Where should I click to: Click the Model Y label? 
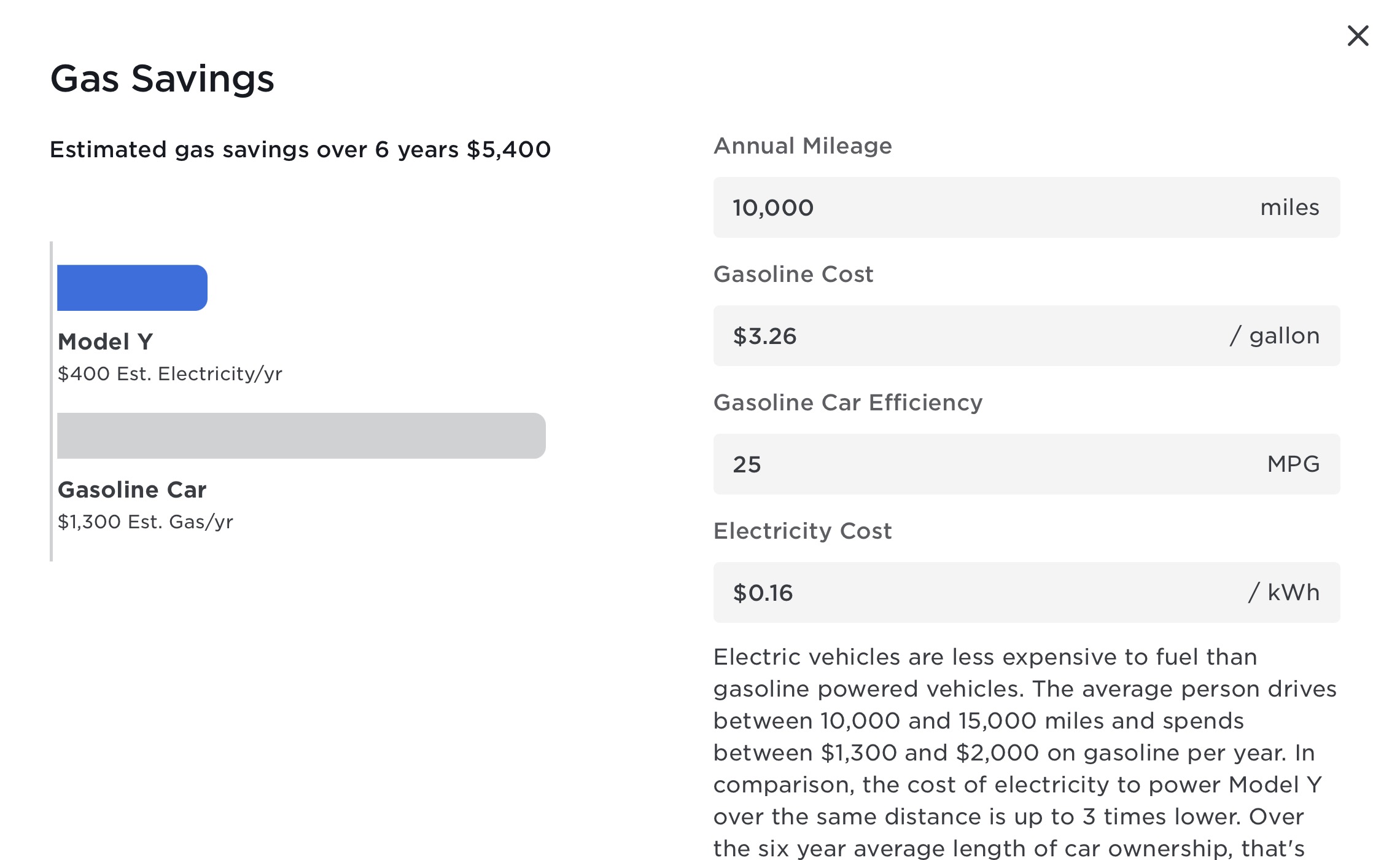105,342
